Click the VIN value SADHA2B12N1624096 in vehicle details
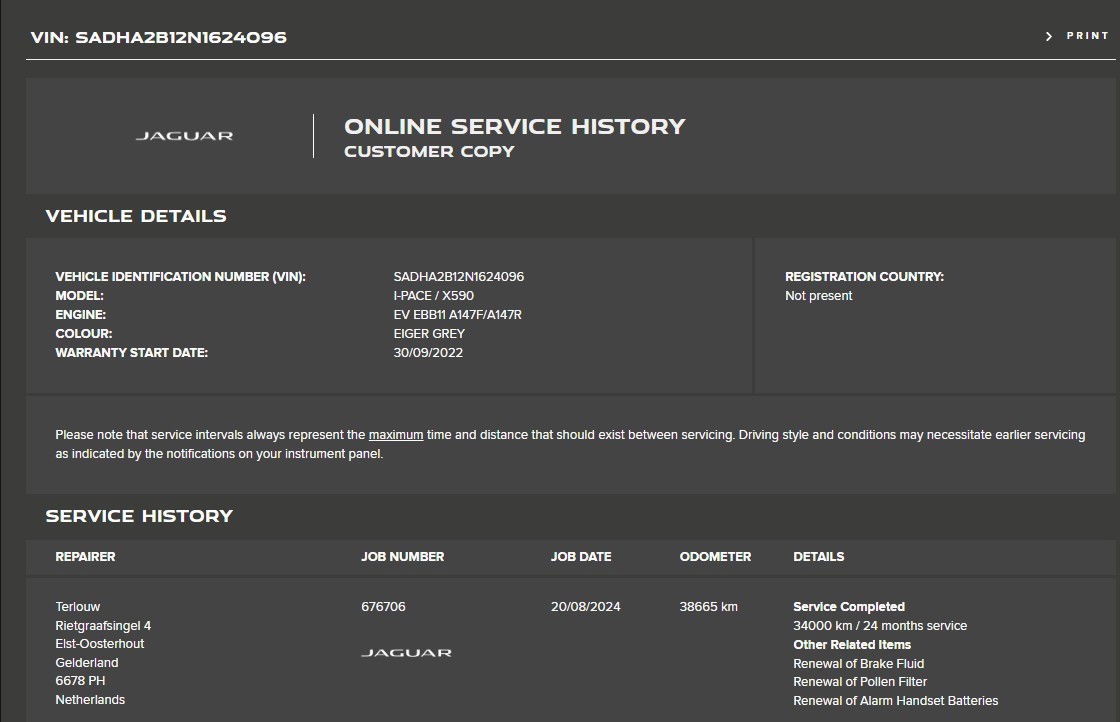 [x=459, y=276]
